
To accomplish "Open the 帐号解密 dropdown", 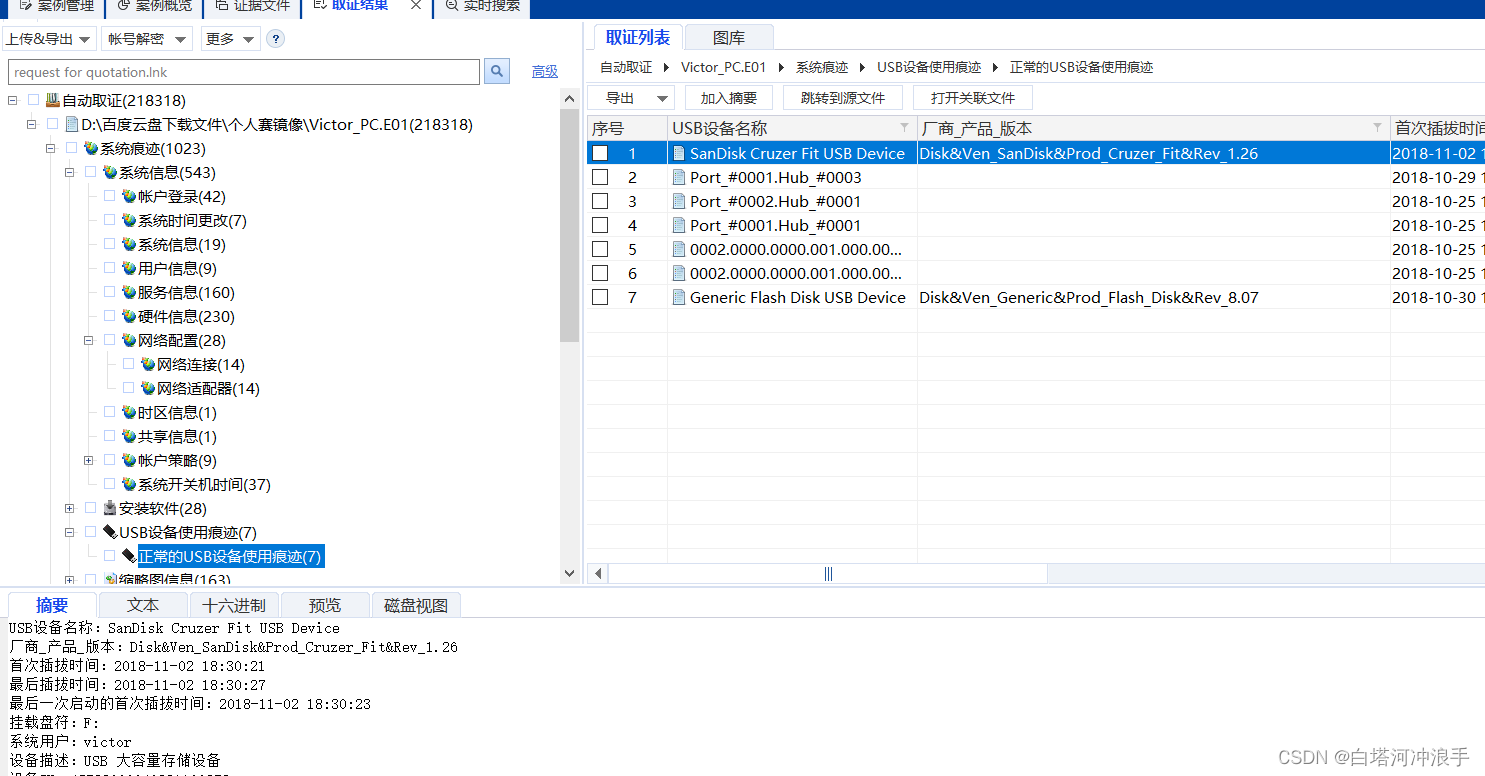I will pyautogui.click(x=146, y=39).
